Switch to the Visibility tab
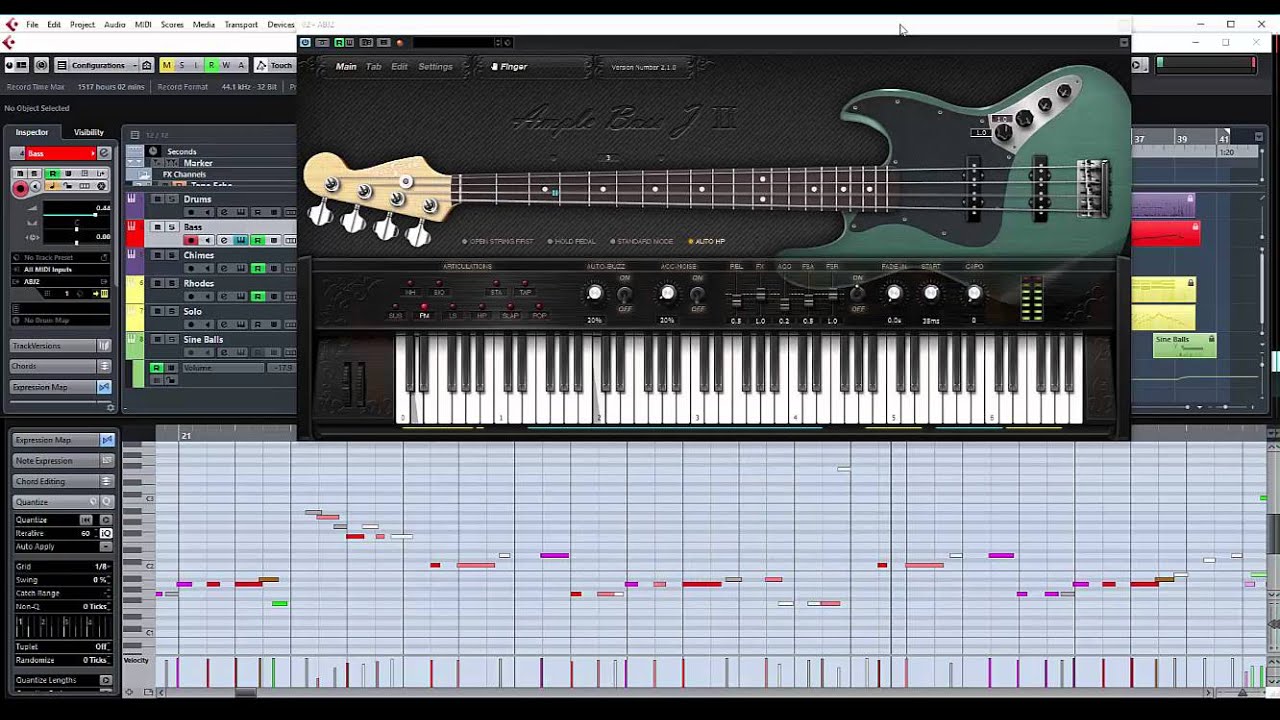Screen dimensions: 1280x720 88,132
